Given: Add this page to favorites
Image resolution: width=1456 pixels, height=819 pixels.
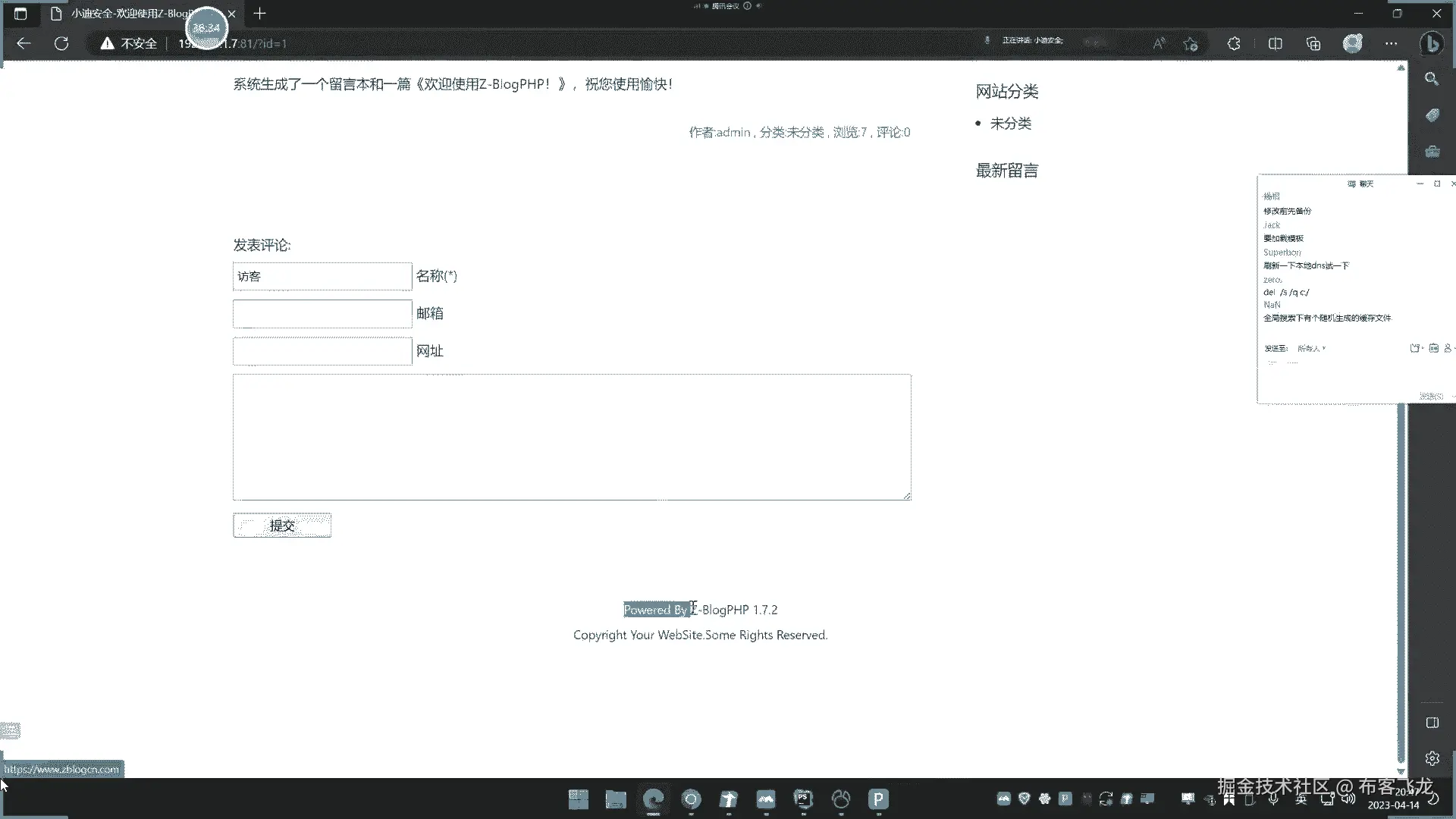Looking at the screenshot, I should click(1191, 43).
